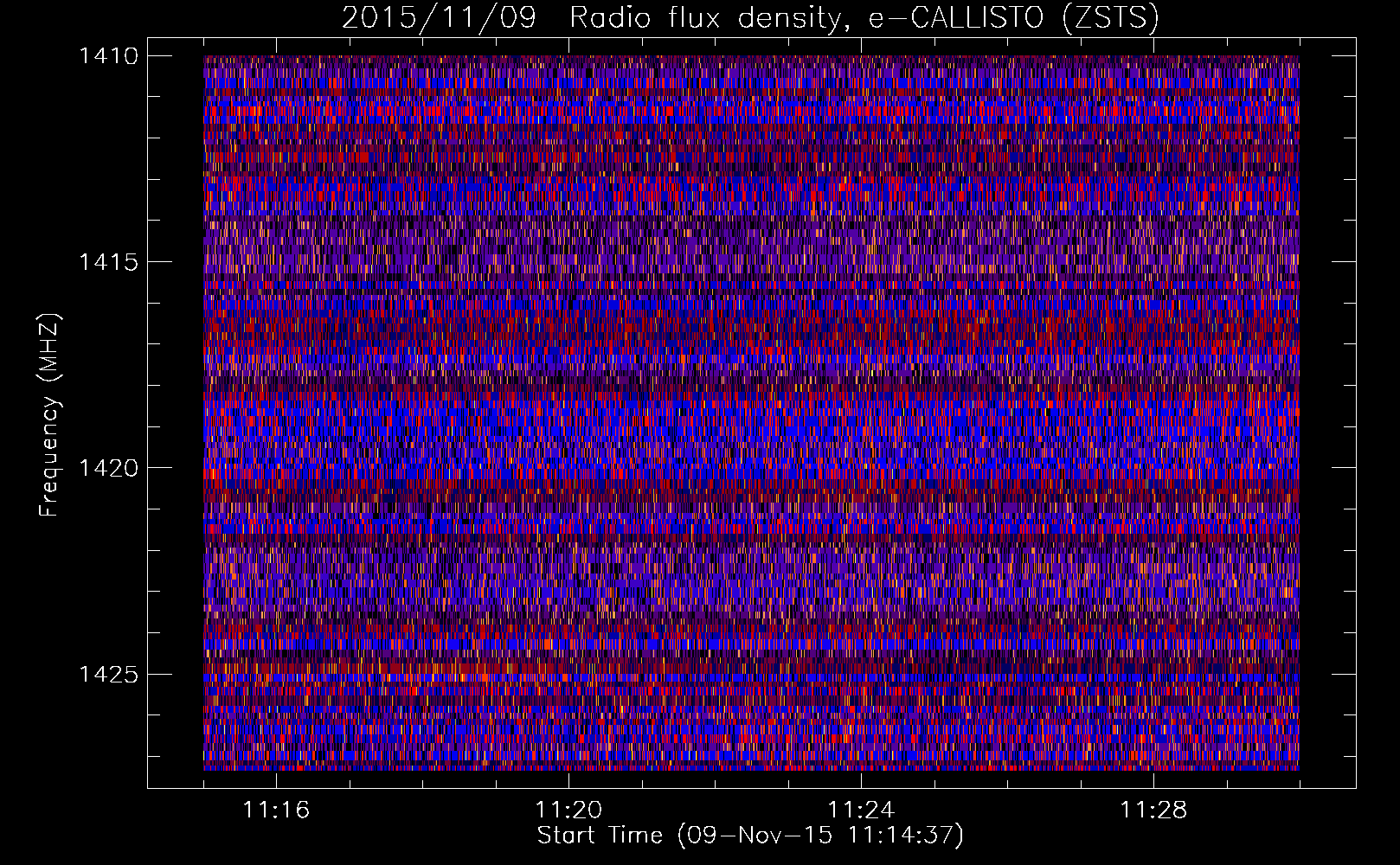Click the Start Time axis label

[750, 836]
